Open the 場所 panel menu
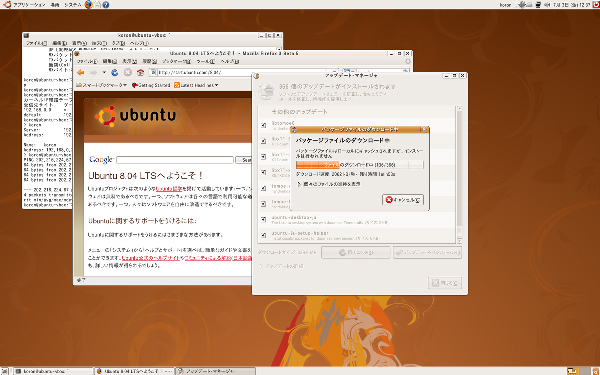 (x=55, y=5)
